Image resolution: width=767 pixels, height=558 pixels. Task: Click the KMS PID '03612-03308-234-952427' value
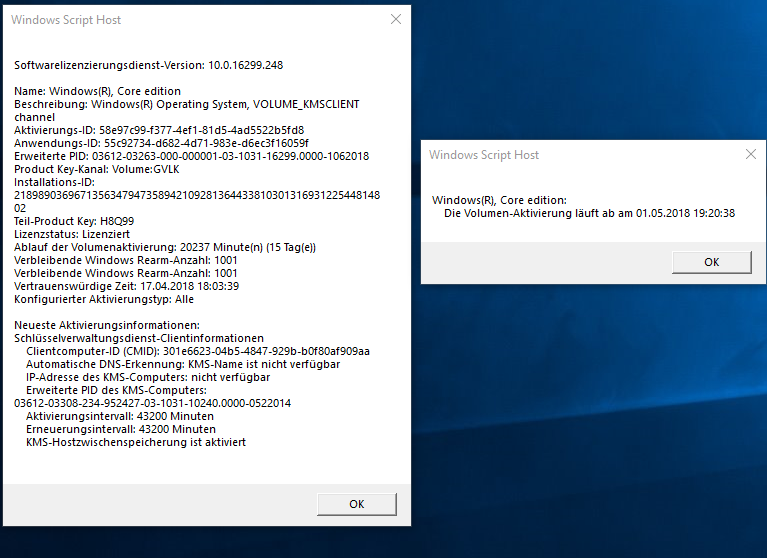click(152, 403)
